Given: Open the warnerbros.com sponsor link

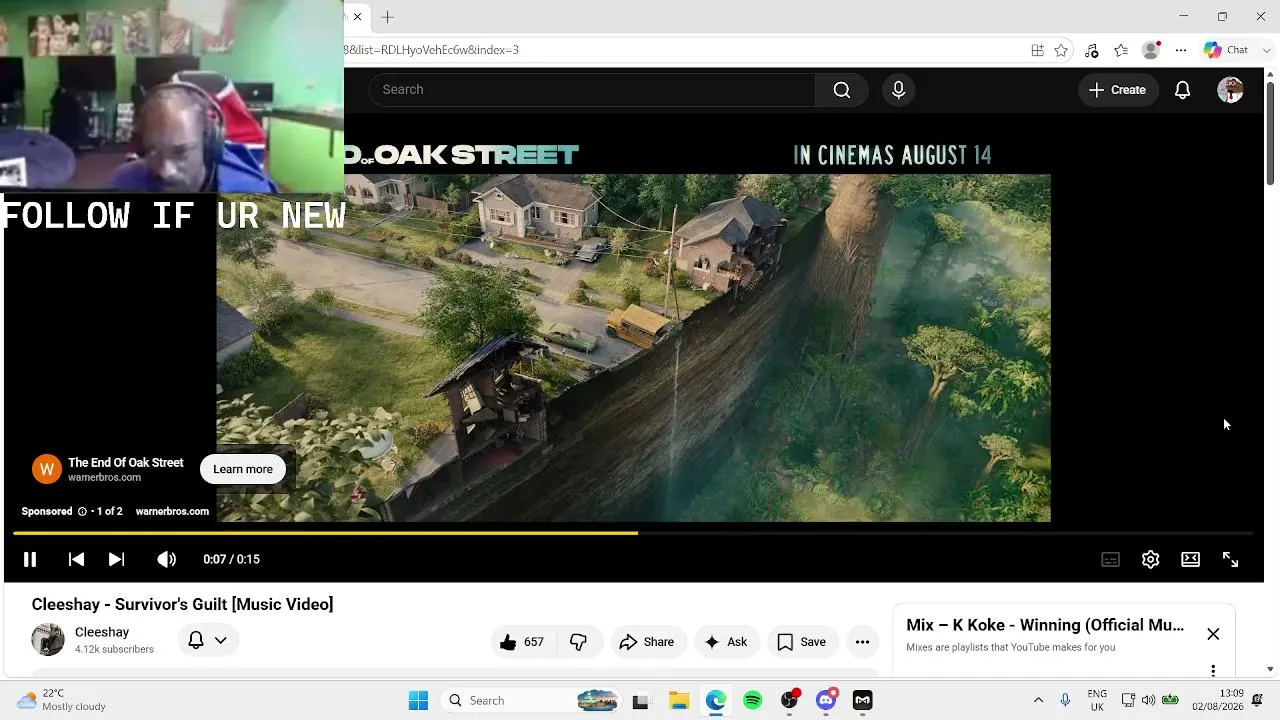Looking at the screenshot, I should click(172, 511).
